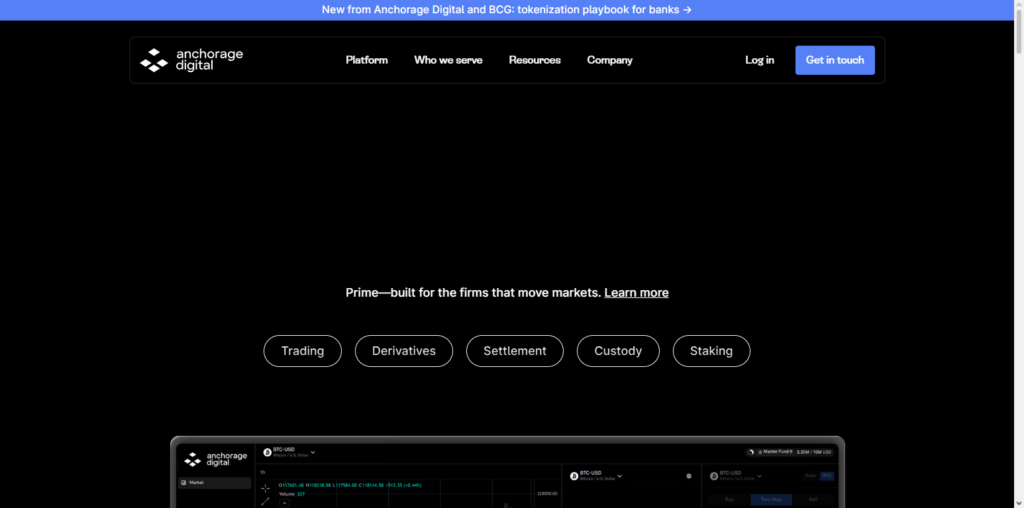Click the Log in link
The height and width of the screenshot is (508, 1024).
(760, 60)
